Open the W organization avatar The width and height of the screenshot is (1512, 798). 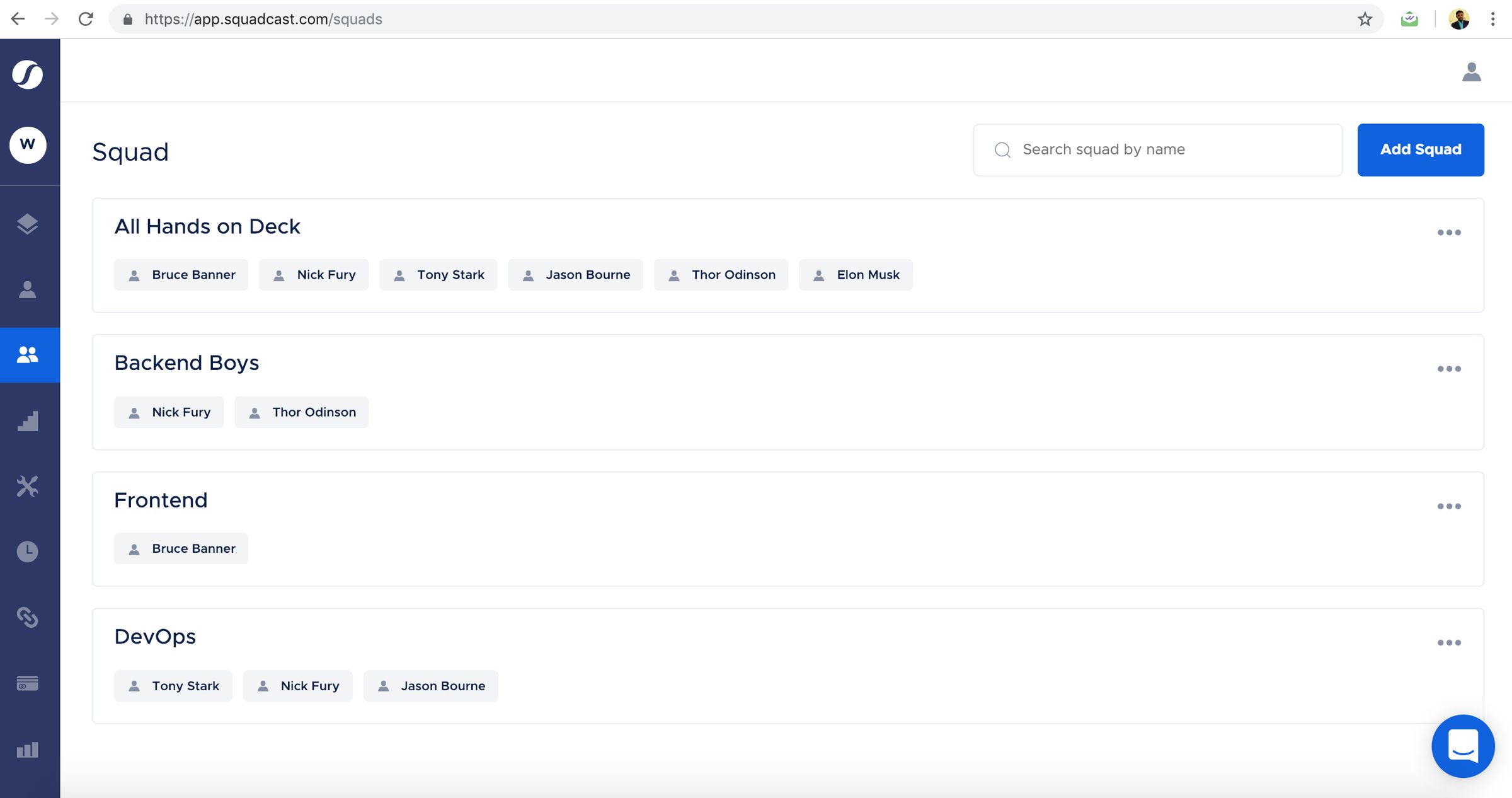click(28, 145)
